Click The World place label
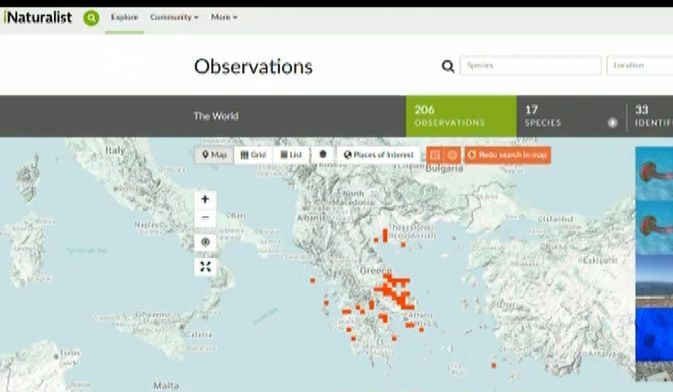673x392 pixels. pyautogui.click(x=215, y=116)
